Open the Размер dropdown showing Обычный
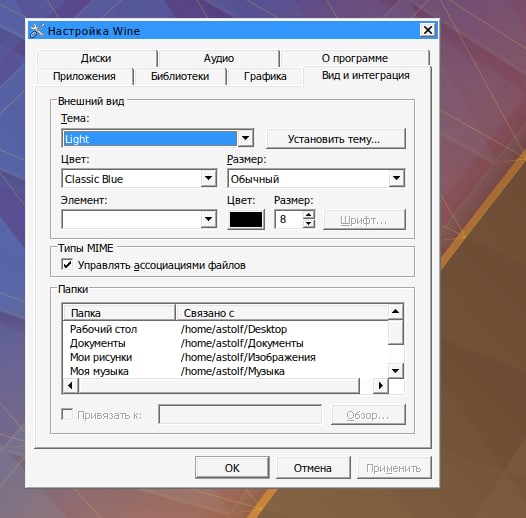 (316, 178)
